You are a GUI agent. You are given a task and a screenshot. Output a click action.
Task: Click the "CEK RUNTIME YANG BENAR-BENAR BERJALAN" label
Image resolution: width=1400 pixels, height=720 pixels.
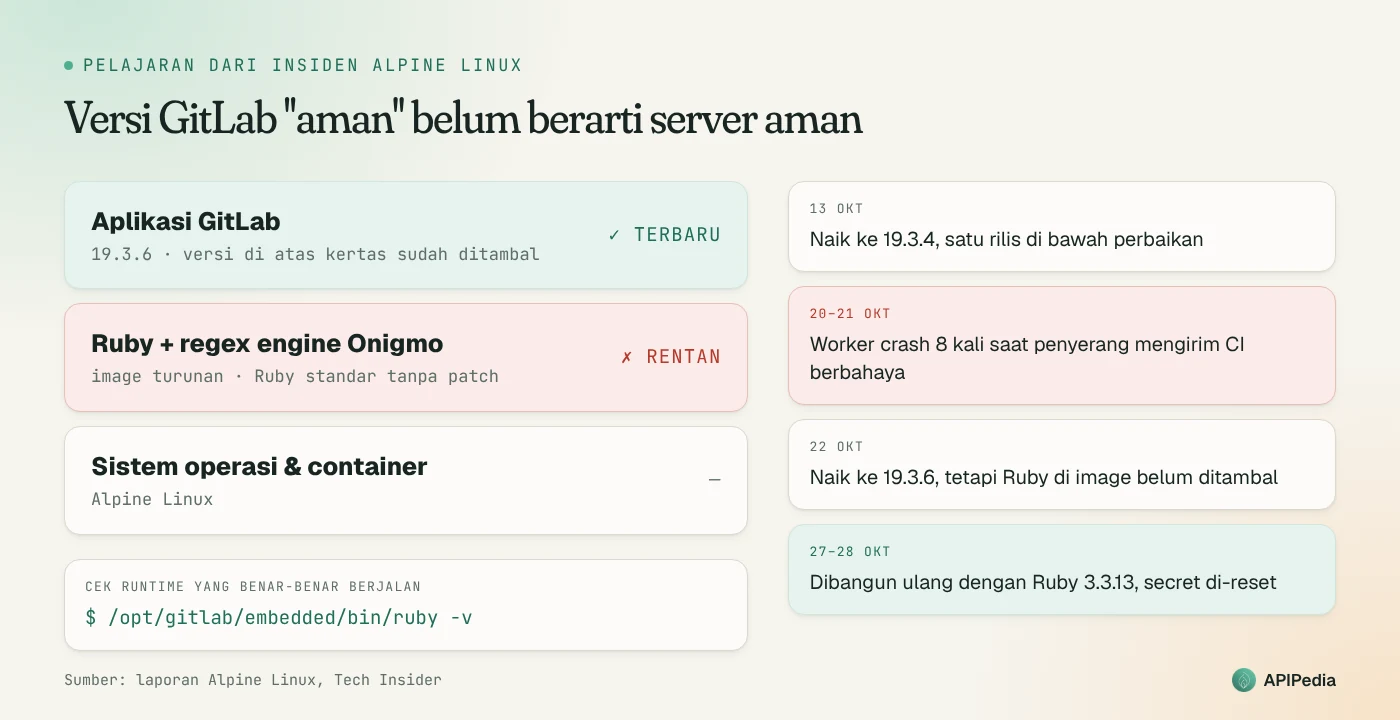pos(253,587)
